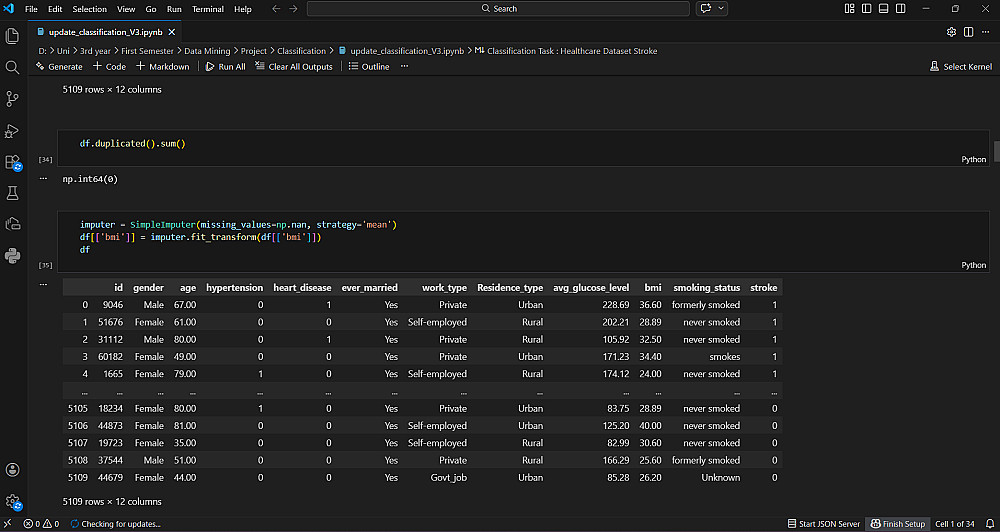Open the Terminal menu
The height and width of the screenshot is (532, 1000).
pos(208,9)
